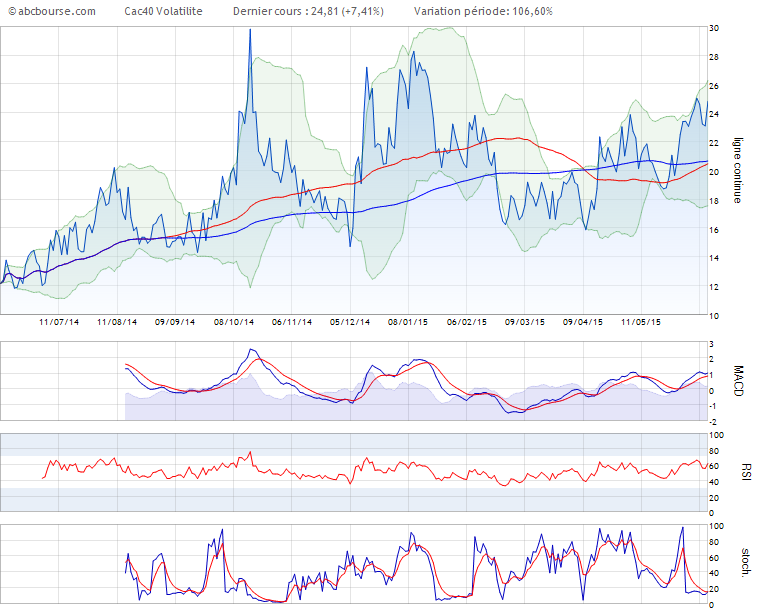Click the price spike peak near 30

tap(250, 30)
